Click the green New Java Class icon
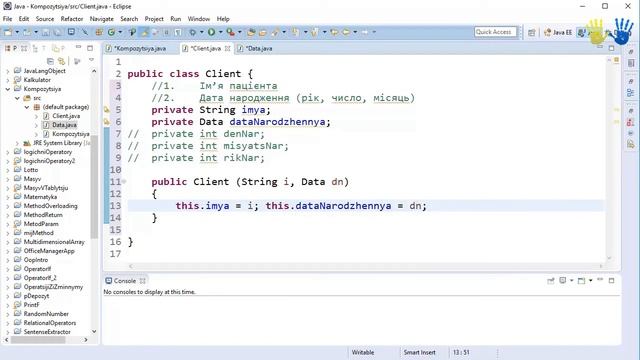This screenshot has width=640, height=360. 111,32
